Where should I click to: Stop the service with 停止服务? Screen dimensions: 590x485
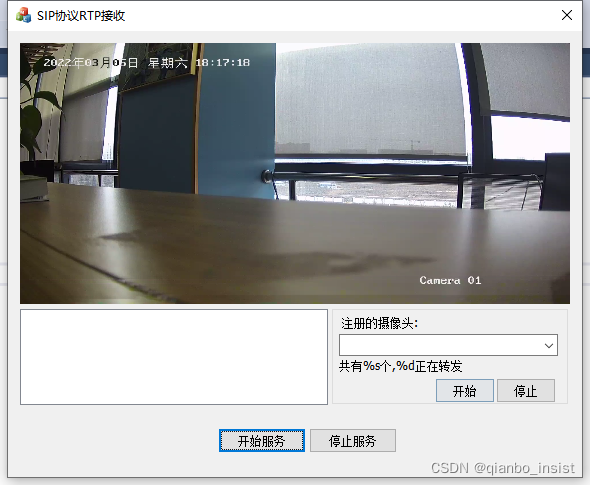pyautogui.click(x=353, y=441)
